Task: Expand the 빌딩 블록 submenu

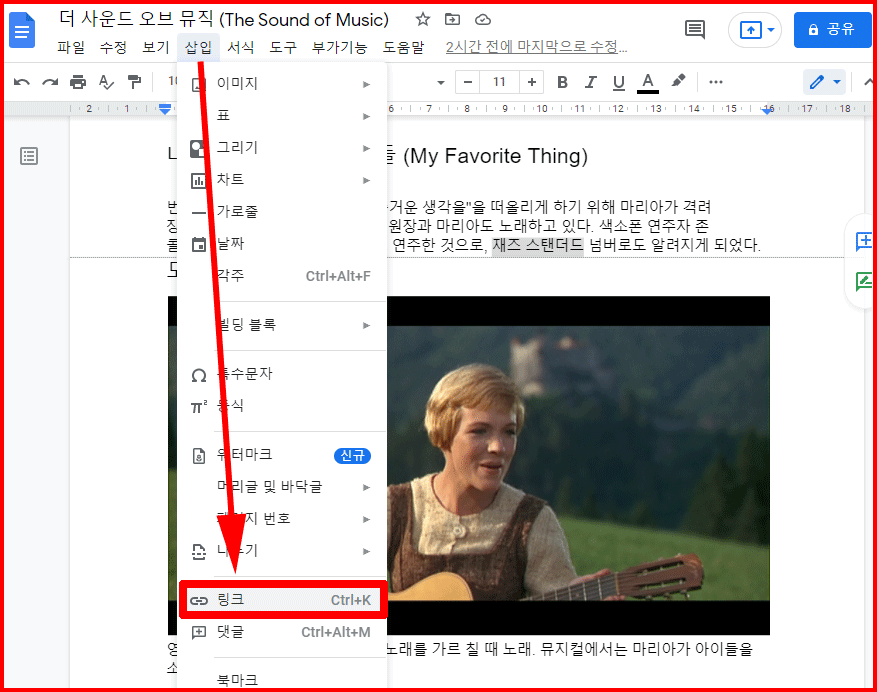Action: click(x=282, y=325)
